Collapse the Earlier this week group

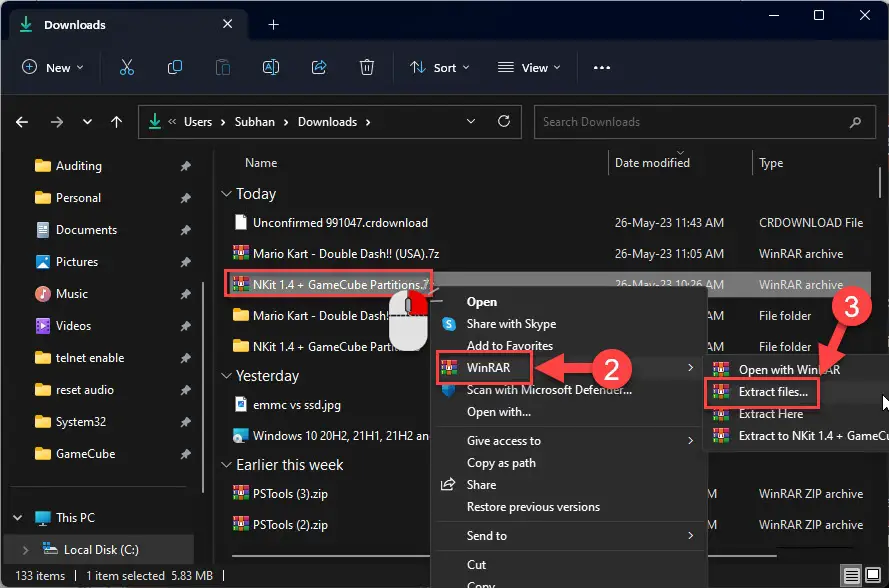[226, 465]
